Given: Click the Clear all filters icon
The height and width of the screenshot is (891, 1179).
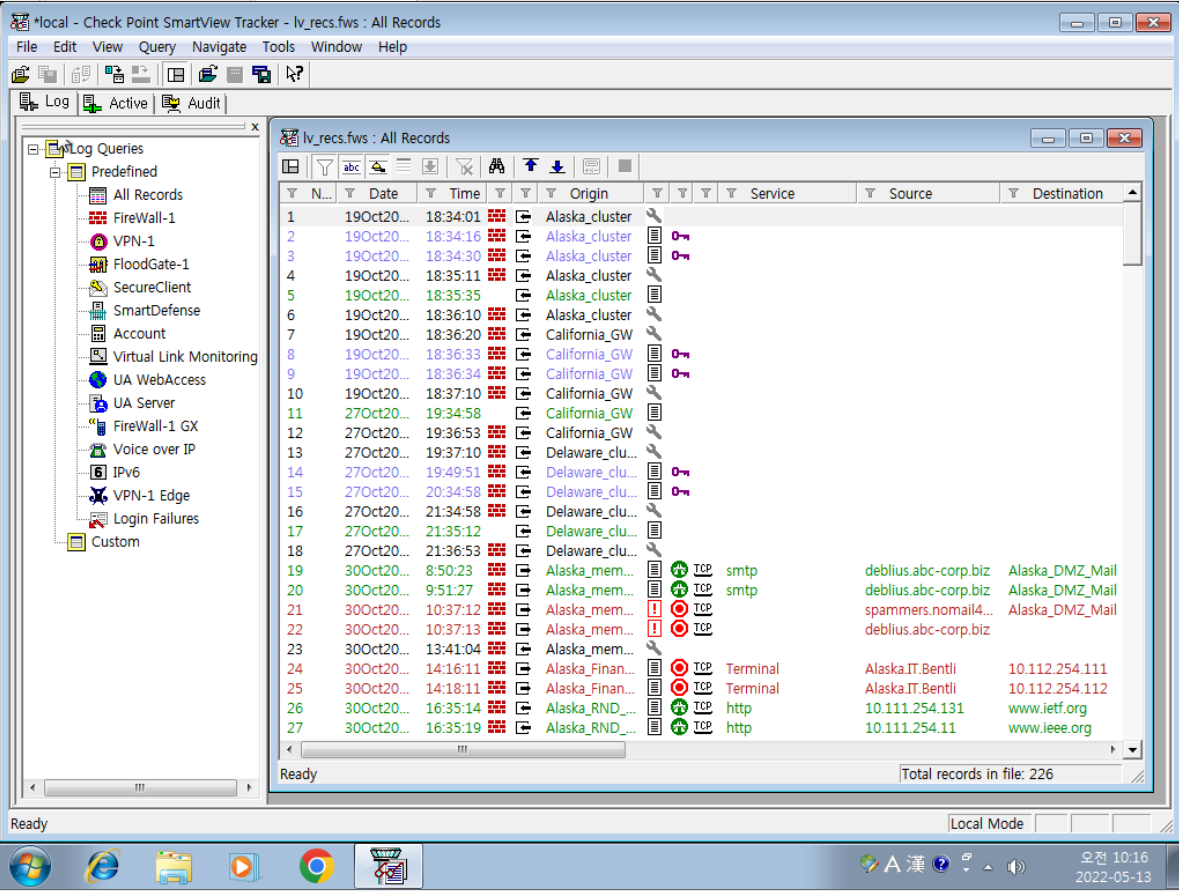Looking at the screenshot, I should [x=464, y=166].
